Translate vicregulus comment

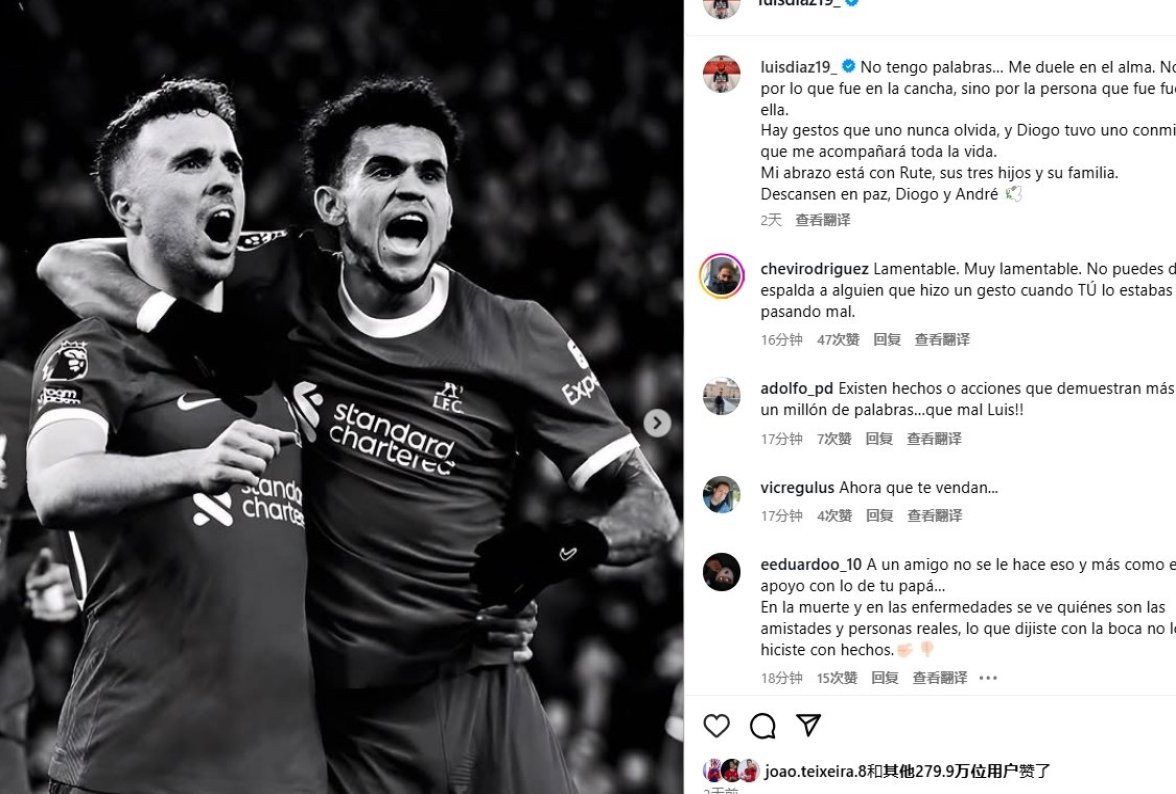934,515
